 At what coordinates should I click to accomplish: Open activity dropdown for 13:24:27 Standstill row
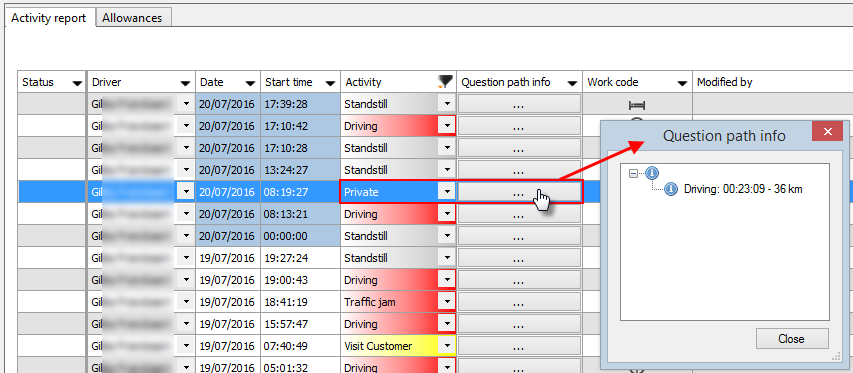[447, 170]
